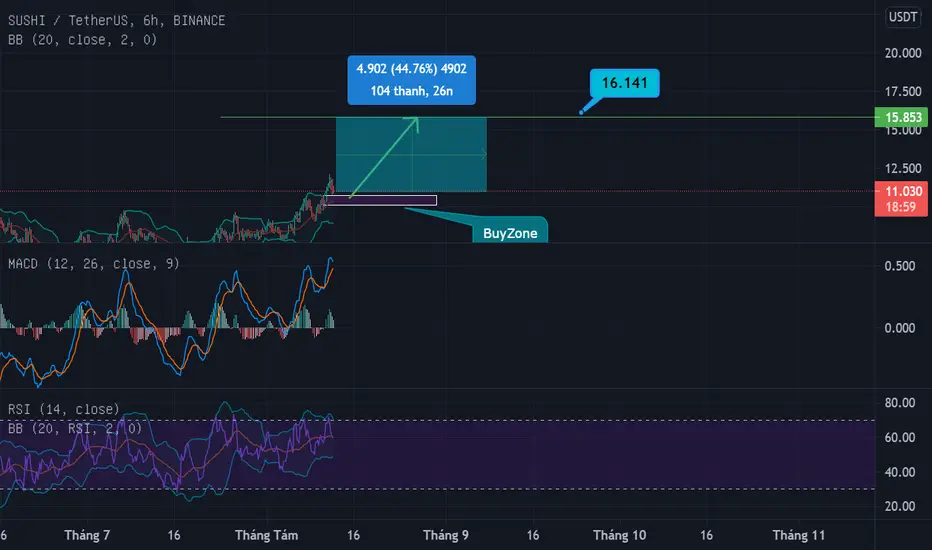Image resolution: width=932 pixels, height=550 pixels.
Task: Select the BB (20, RSI, 2, 0) legend
Action: click(75, 428)
